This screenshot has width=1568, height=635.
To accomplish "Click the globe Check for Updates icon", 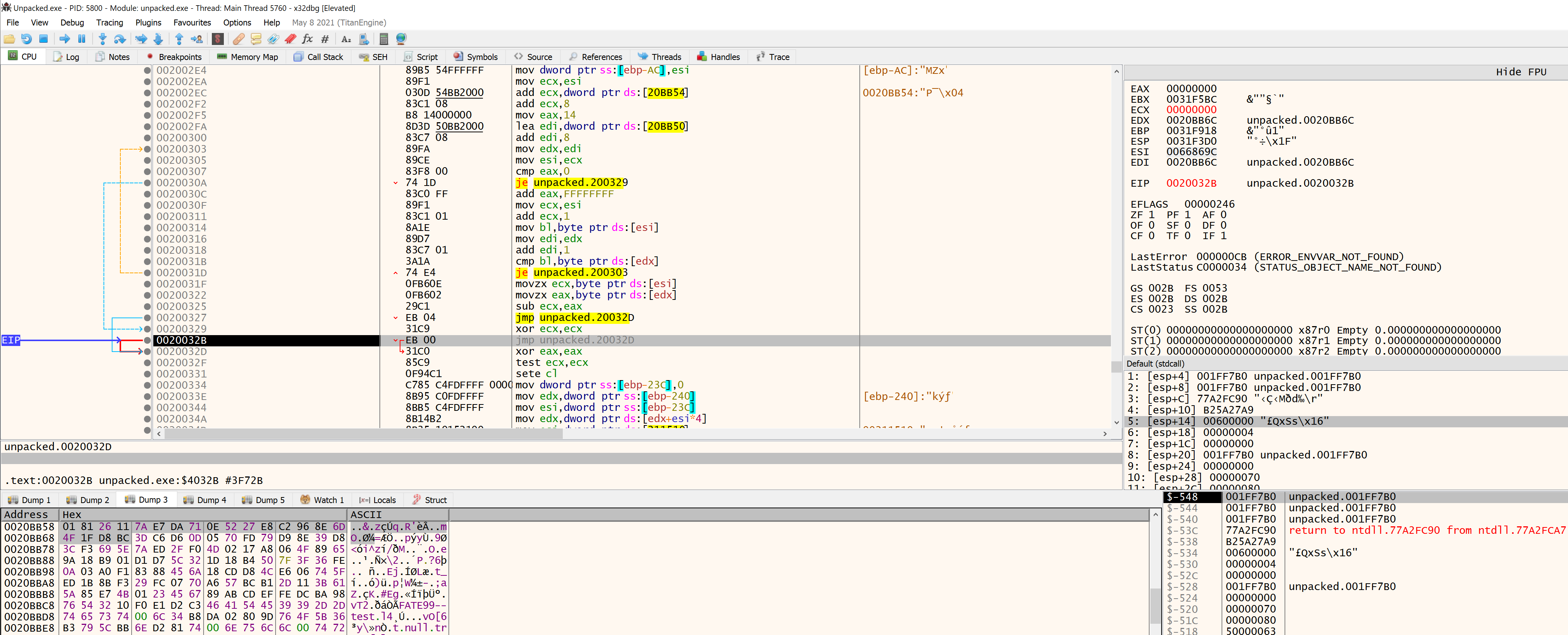I will (x=401, y=39).
